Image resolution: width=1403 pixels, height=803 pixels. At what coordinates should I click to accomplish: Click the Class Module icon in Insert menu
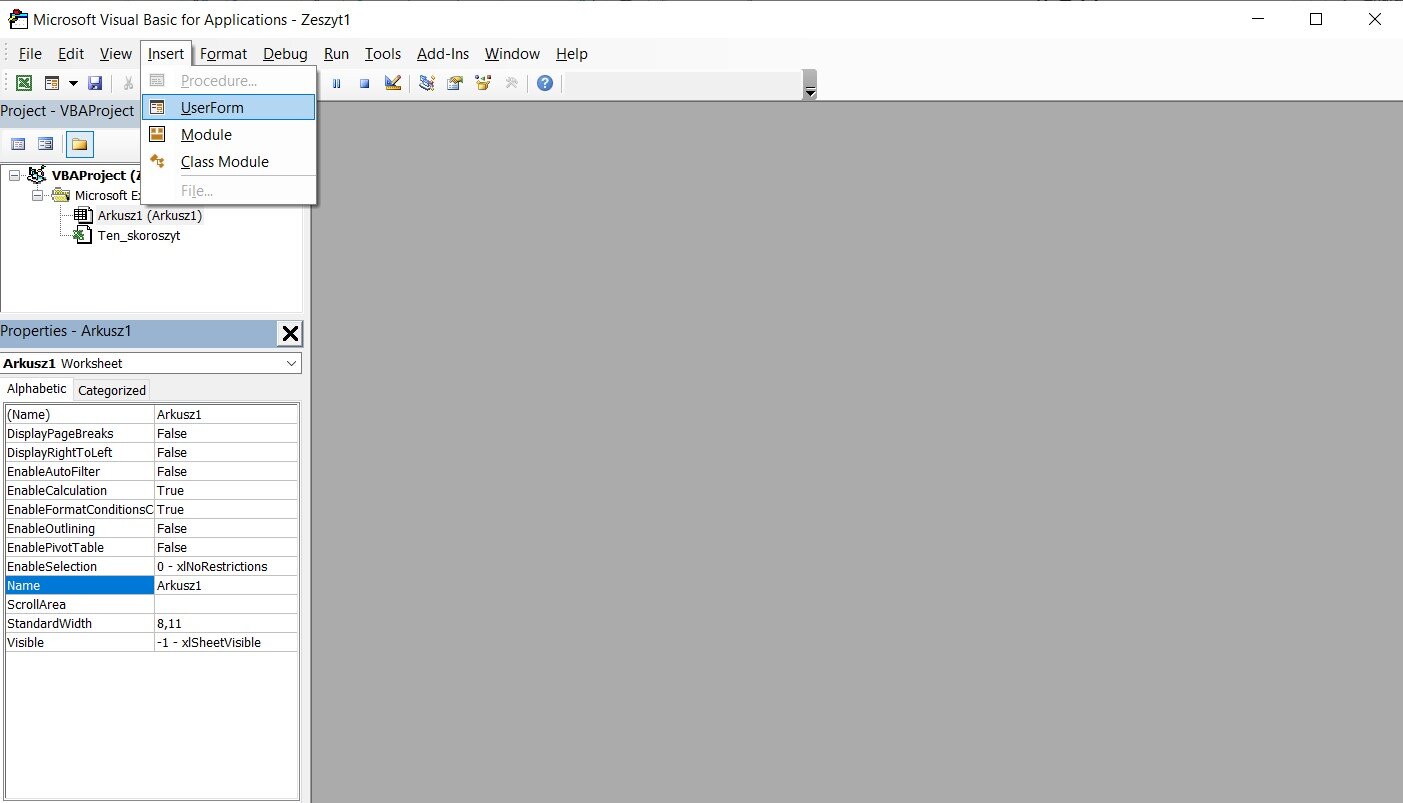tap(158, 161)
